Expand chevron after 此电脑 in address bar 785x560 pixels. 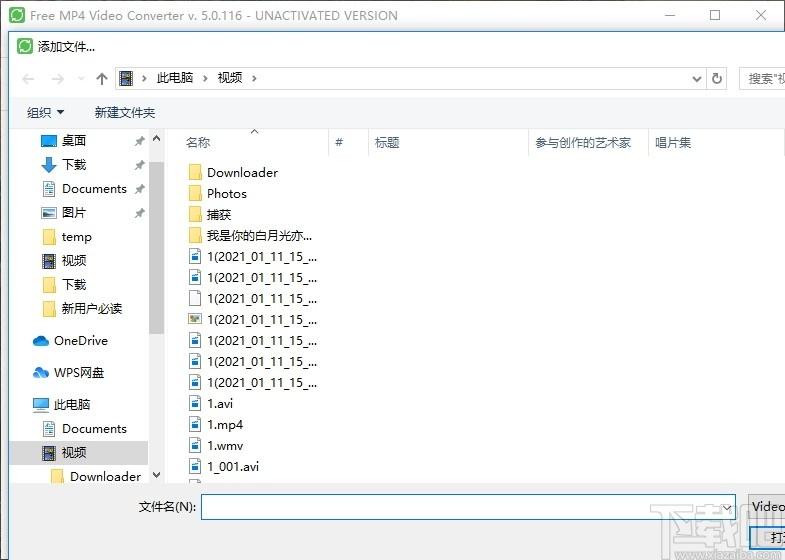coord(205,78)
